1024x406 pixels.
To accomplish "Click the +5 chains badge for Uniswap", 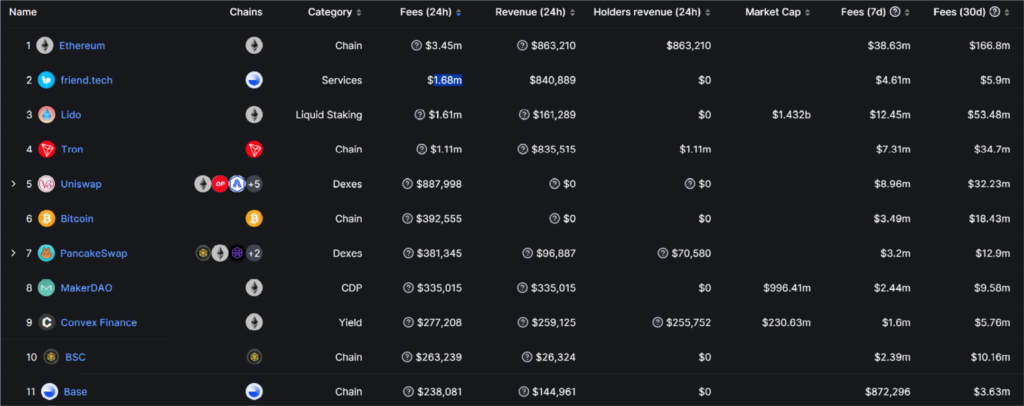I will click(254, 184).
